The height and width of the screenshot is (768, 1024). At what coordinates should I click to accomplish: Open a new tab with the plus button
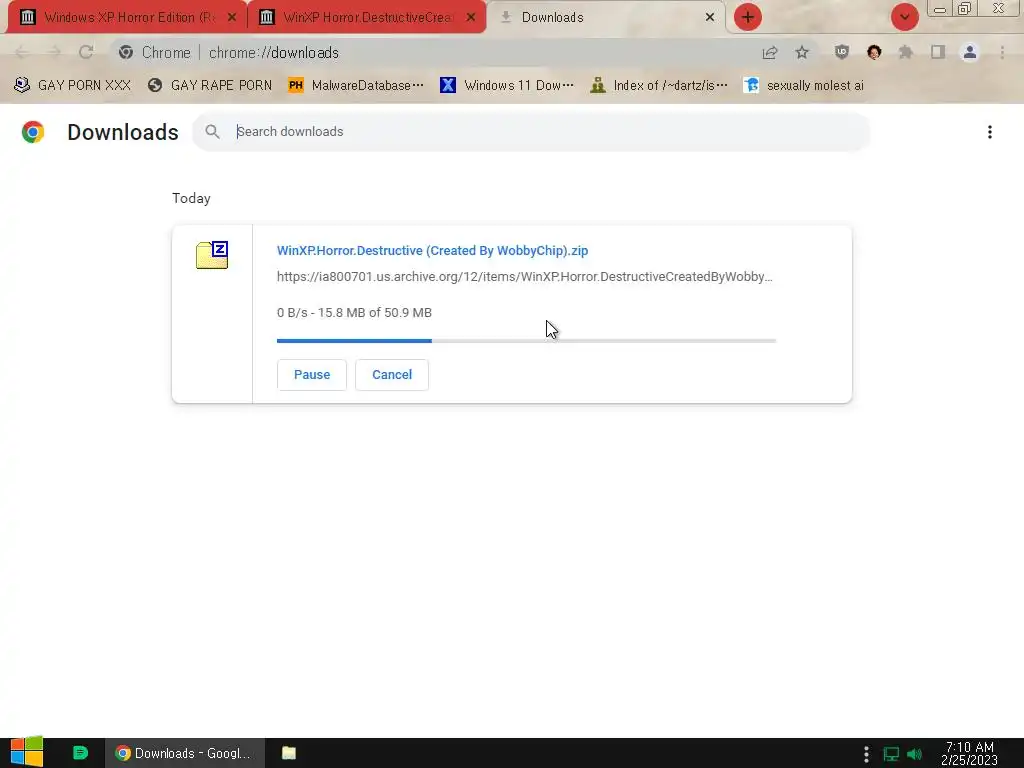click(x=748, y=17)
